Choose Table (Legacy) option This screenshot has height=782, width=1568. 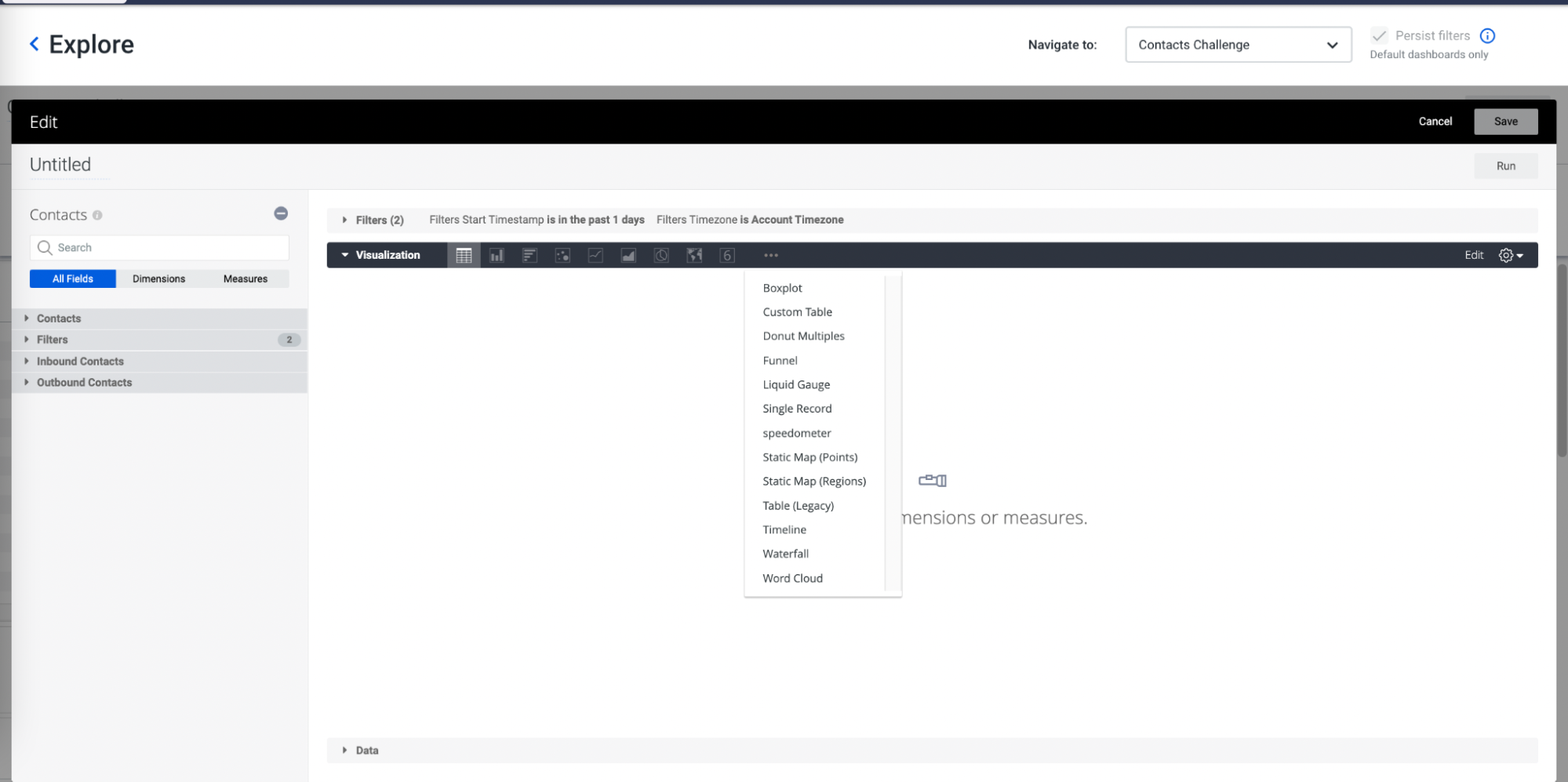(798, 506)
